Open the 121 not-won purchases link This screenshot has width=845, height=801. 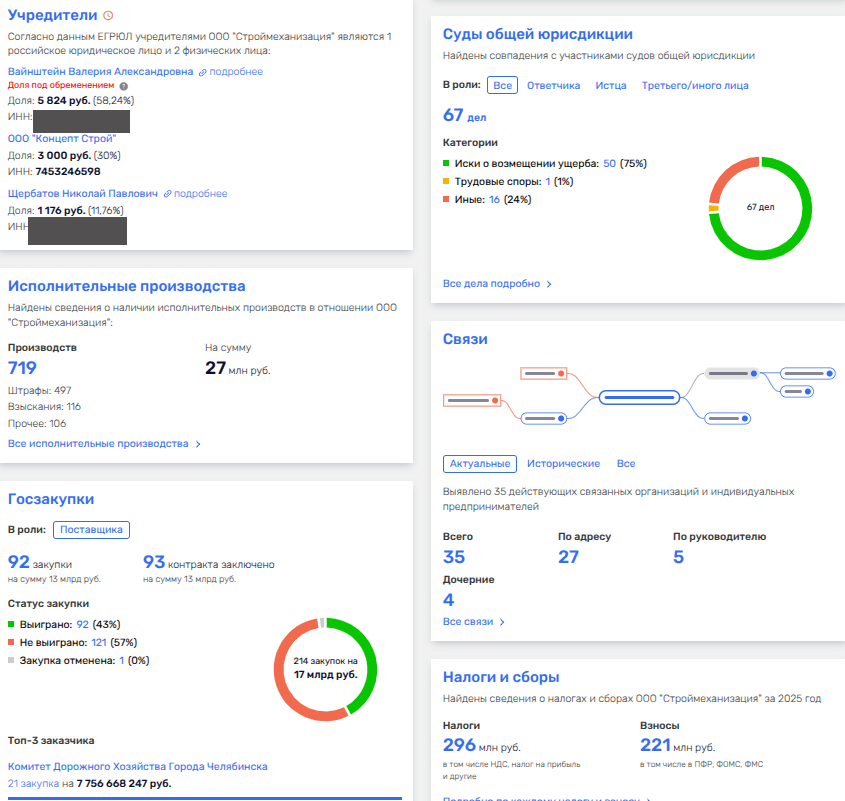99,643
